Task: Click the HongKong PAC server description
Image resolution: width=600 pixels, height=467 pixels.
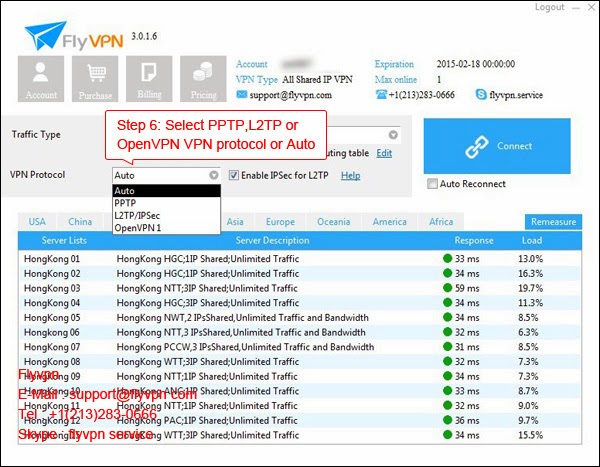Action: (207, 420)
